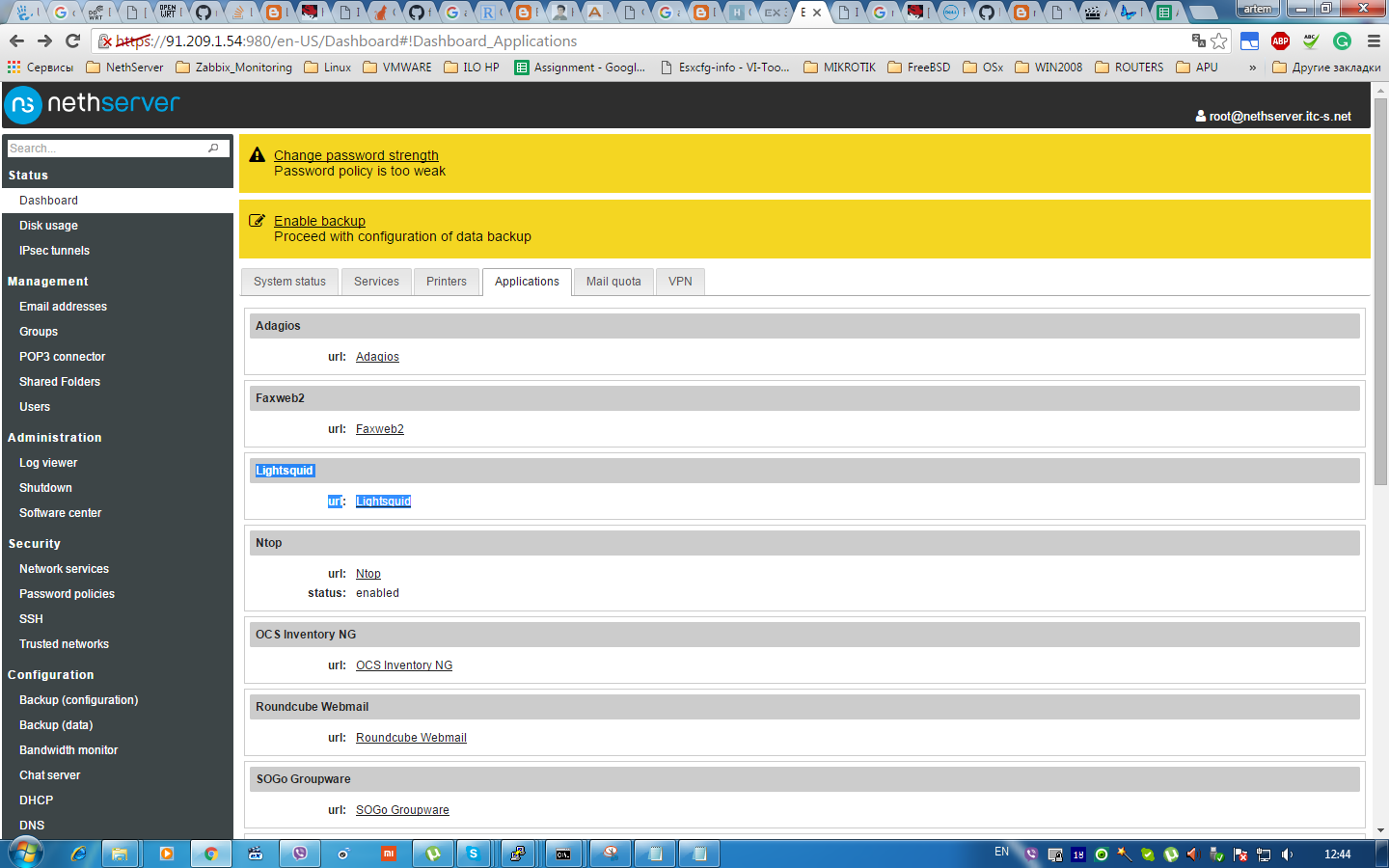Image resolution: width=1389 pixels, height=868 pixels.
Task: Switch to the Mail quota tab
Action: (613, 282)
